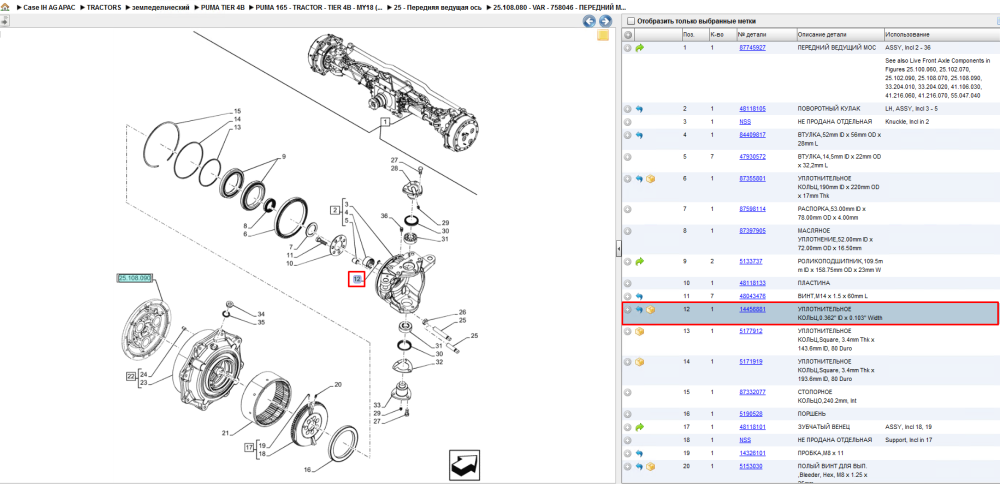Click the blue arrow icon for part 14326101
This screenshot has height=484, width=1000.
[640, 453]
